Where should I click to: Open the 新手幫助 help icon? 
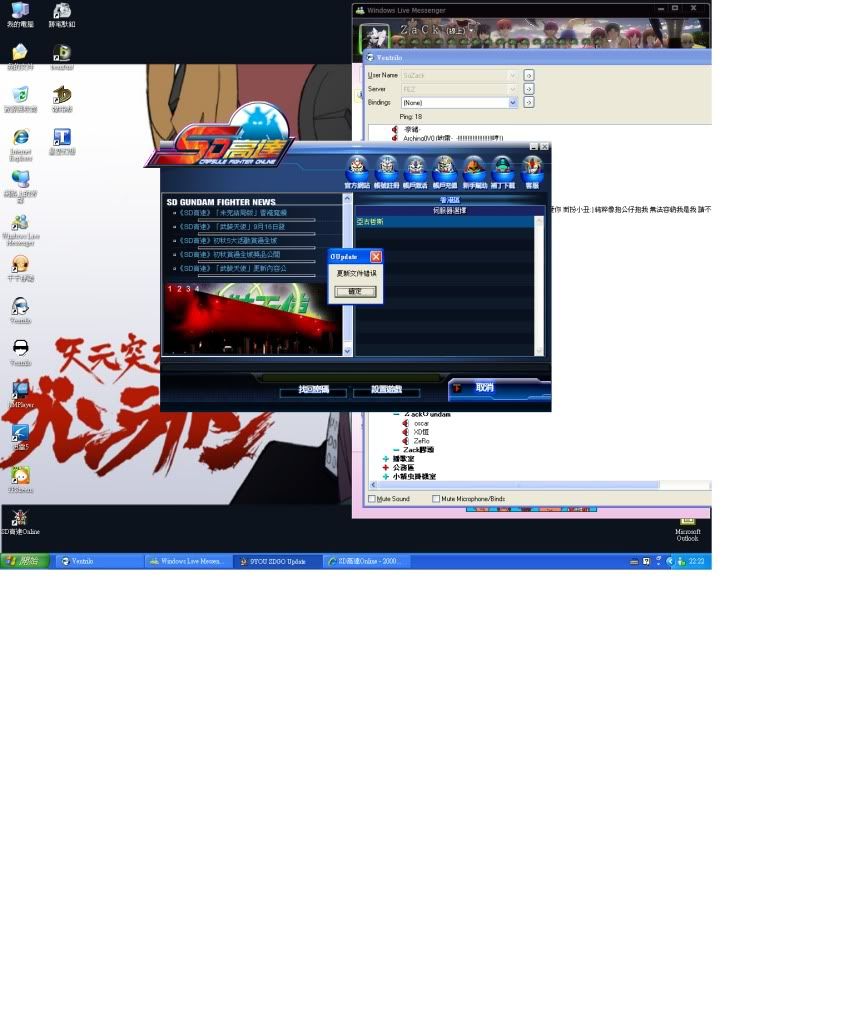(x=474, y=167)
